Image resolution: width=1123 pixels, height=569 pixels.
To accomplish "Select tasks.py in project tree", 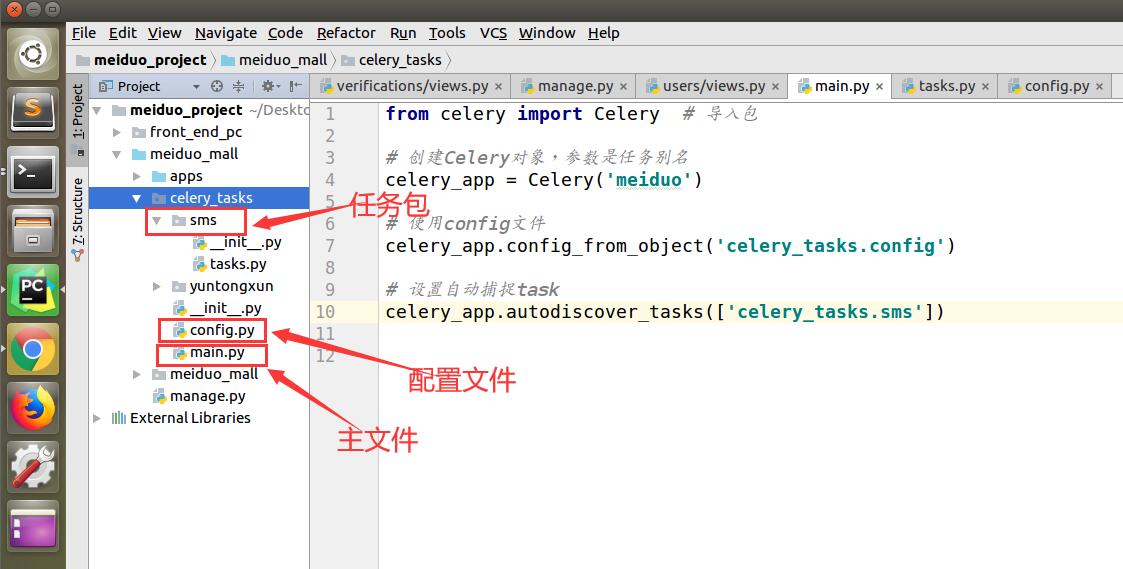I will click(x=230, y=264).
